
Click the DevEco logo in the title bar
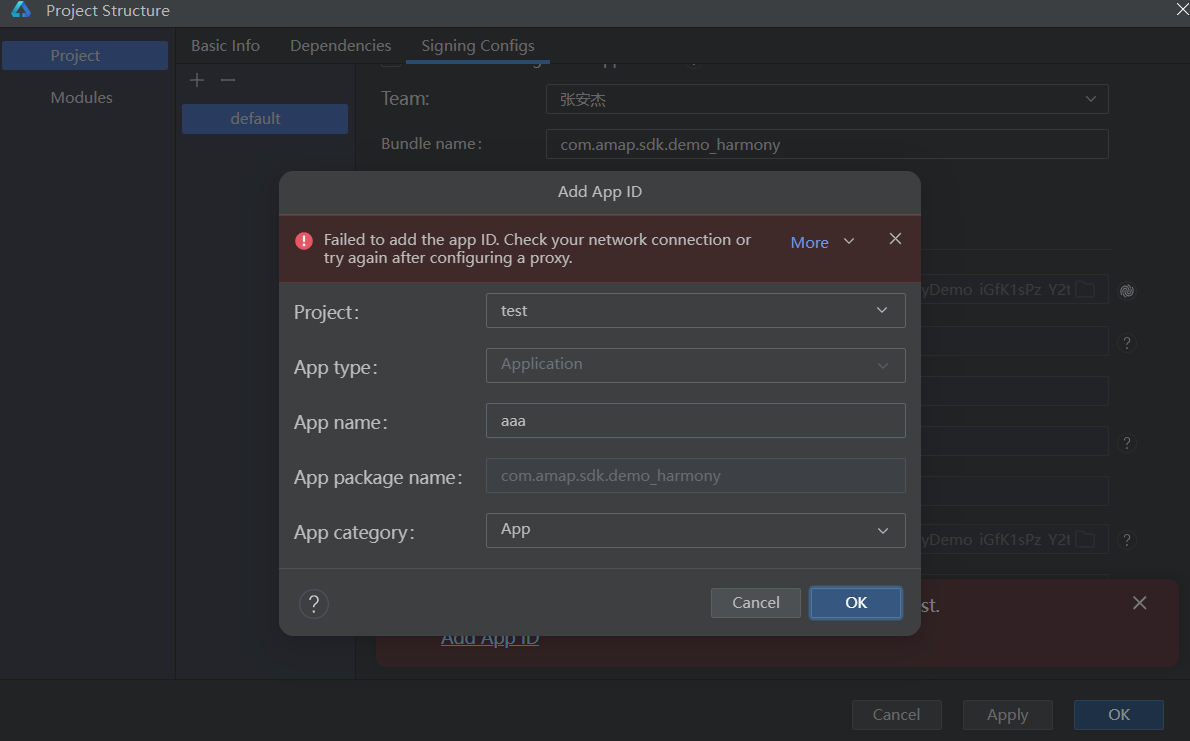21,11
